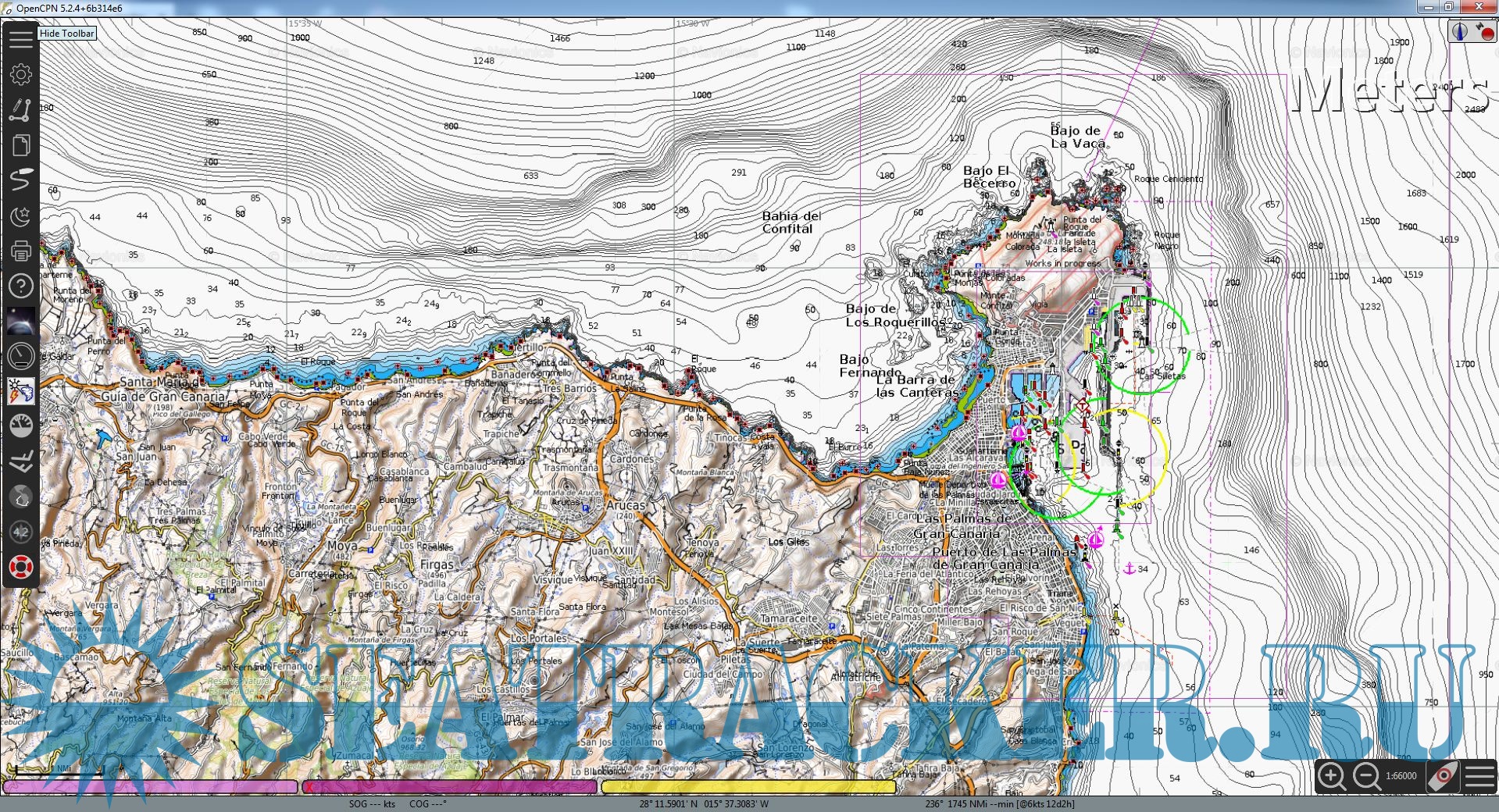Click the red lifebuoy Man Overboard icon
1499x812 pixels.
21,567
